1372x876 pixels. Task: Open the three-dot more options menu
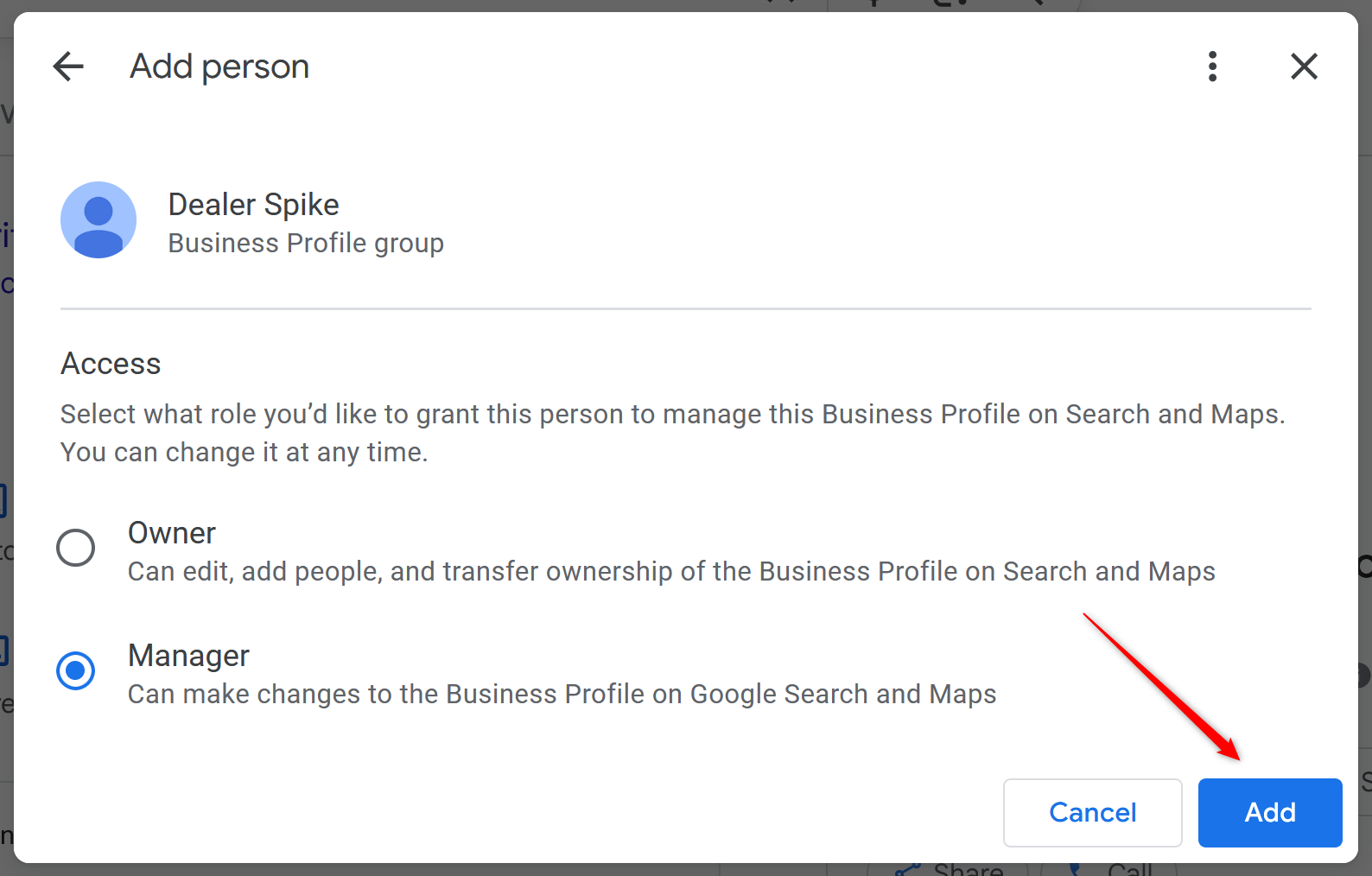1212,67
